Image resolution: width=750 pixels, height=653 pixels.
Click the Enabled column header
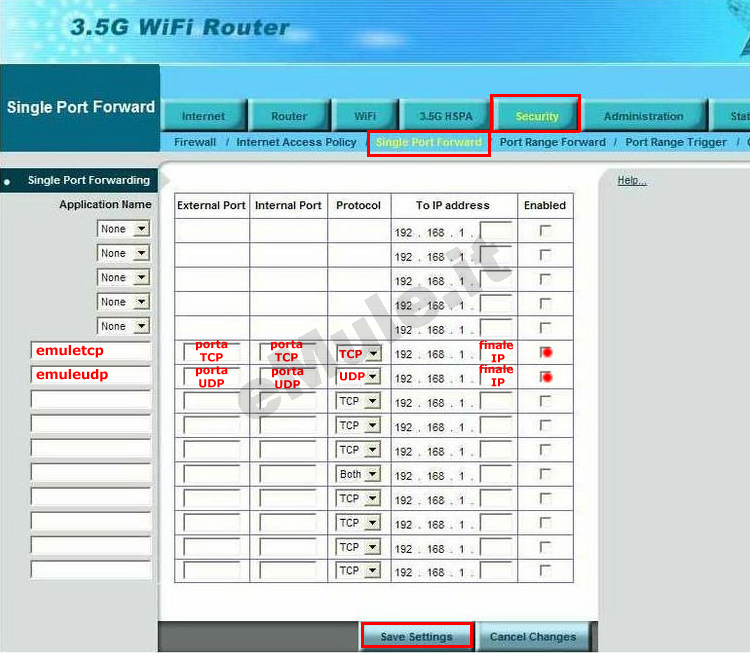(545, 205)
